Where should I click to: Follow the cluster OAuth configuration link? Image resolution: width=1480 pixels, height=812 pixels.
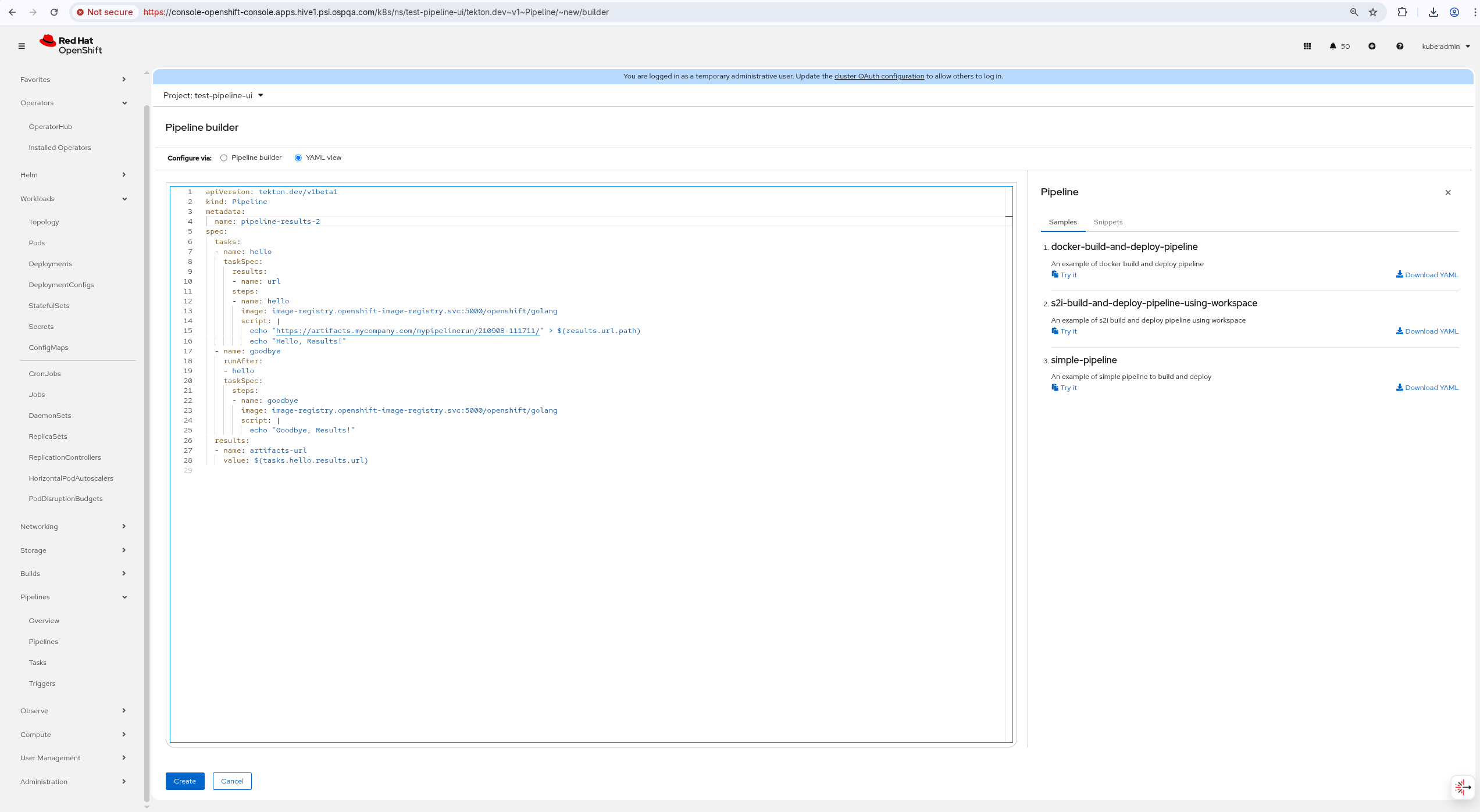(879, 76)
